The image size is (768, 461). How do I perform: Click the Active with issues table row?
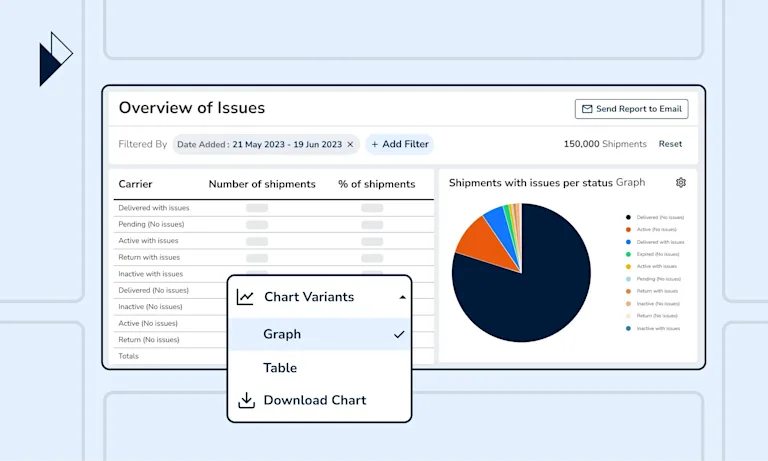click(x=273, y=241)
